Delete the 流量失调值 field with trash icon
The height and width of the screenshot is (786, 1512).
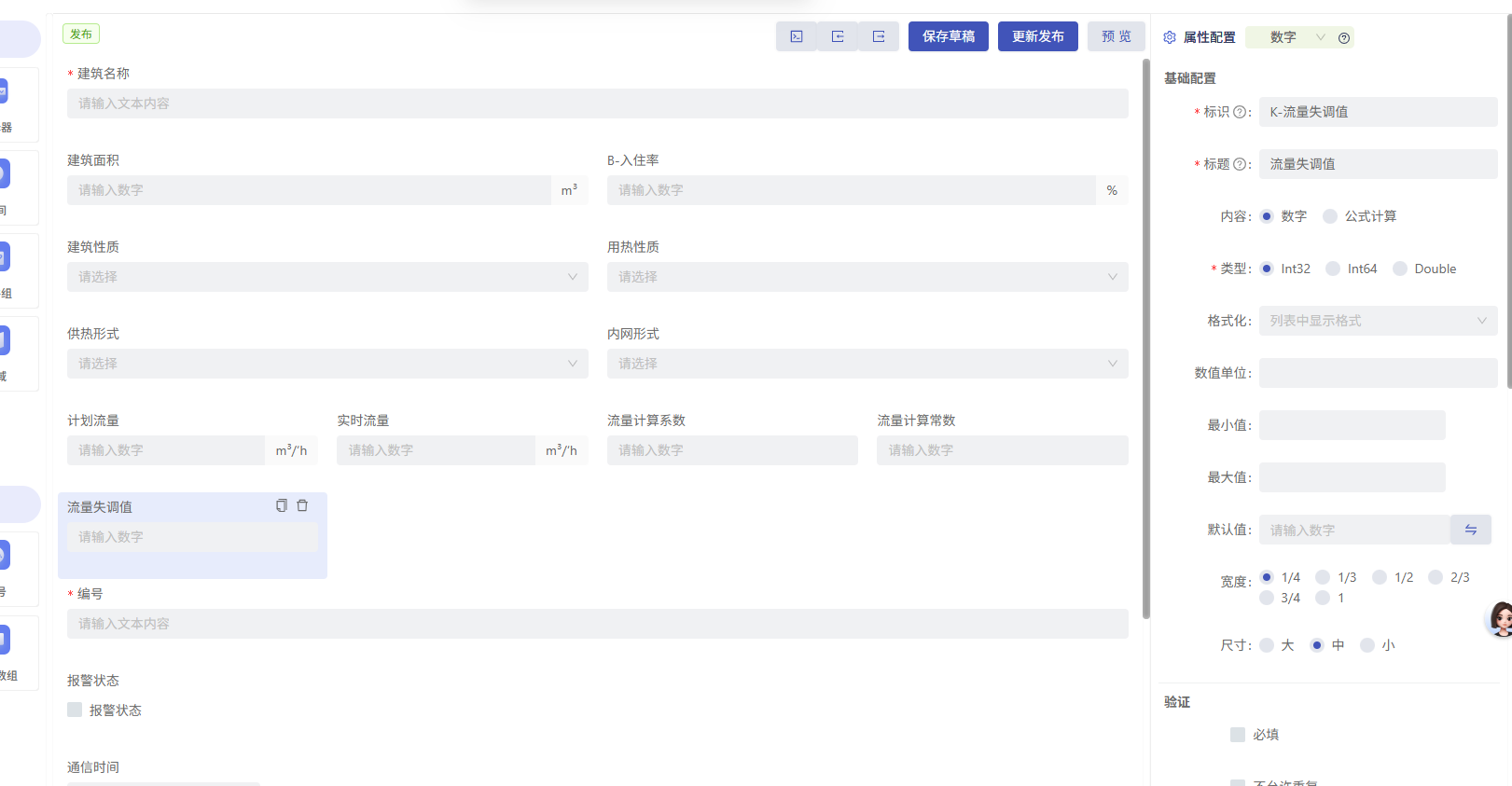tap(302, 505)
